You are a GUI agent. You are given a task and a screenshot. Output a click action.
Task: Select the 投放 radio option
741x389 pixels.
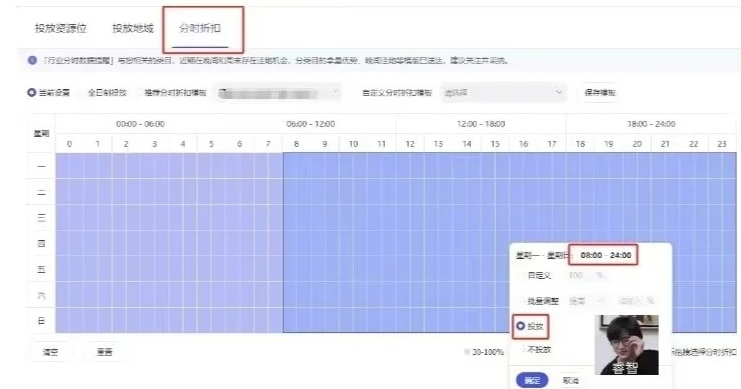click(521, 326)
